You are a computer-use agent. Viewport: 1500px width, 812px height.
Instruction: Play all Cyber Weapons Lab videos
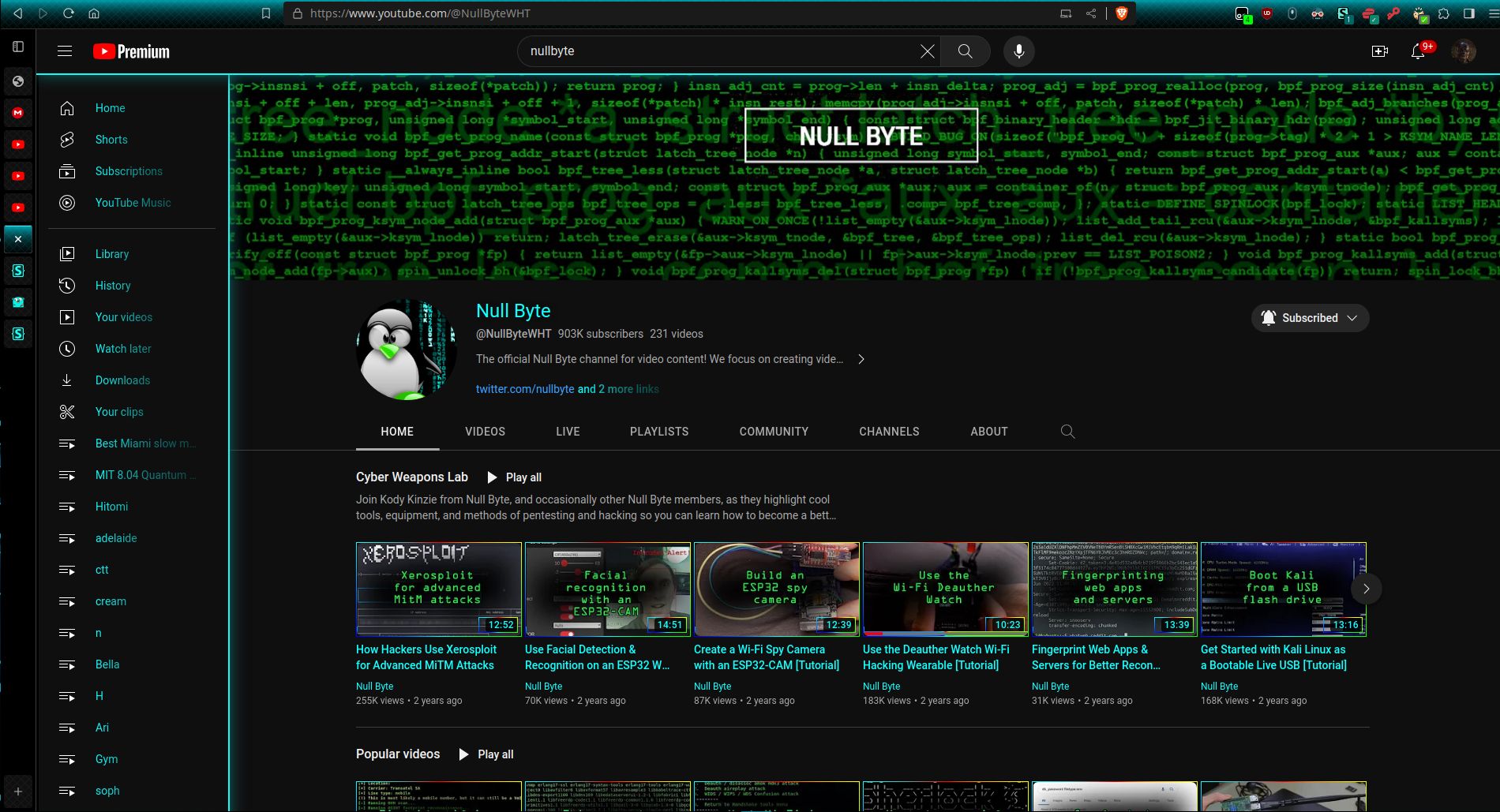[x=514, y=477]
